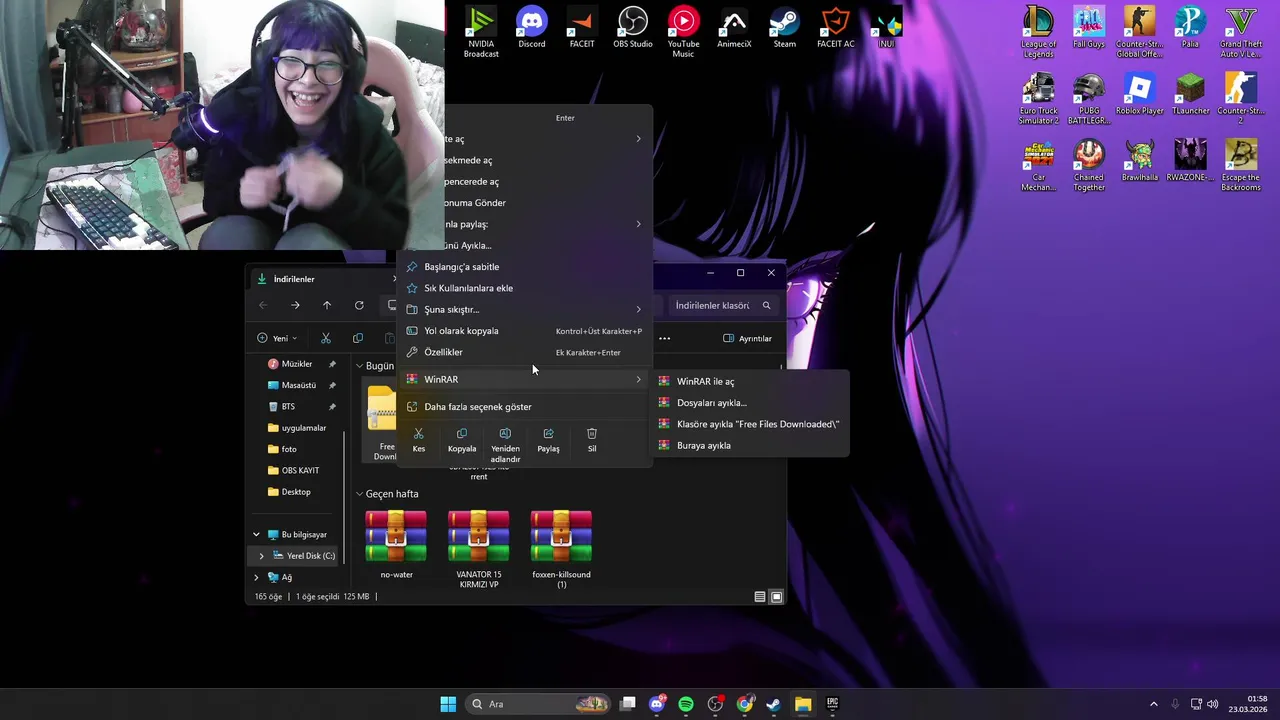Click the up-arrow navigation icon in Explorer
This screenshot has width=1280, height=720.
tap(327, 305)
